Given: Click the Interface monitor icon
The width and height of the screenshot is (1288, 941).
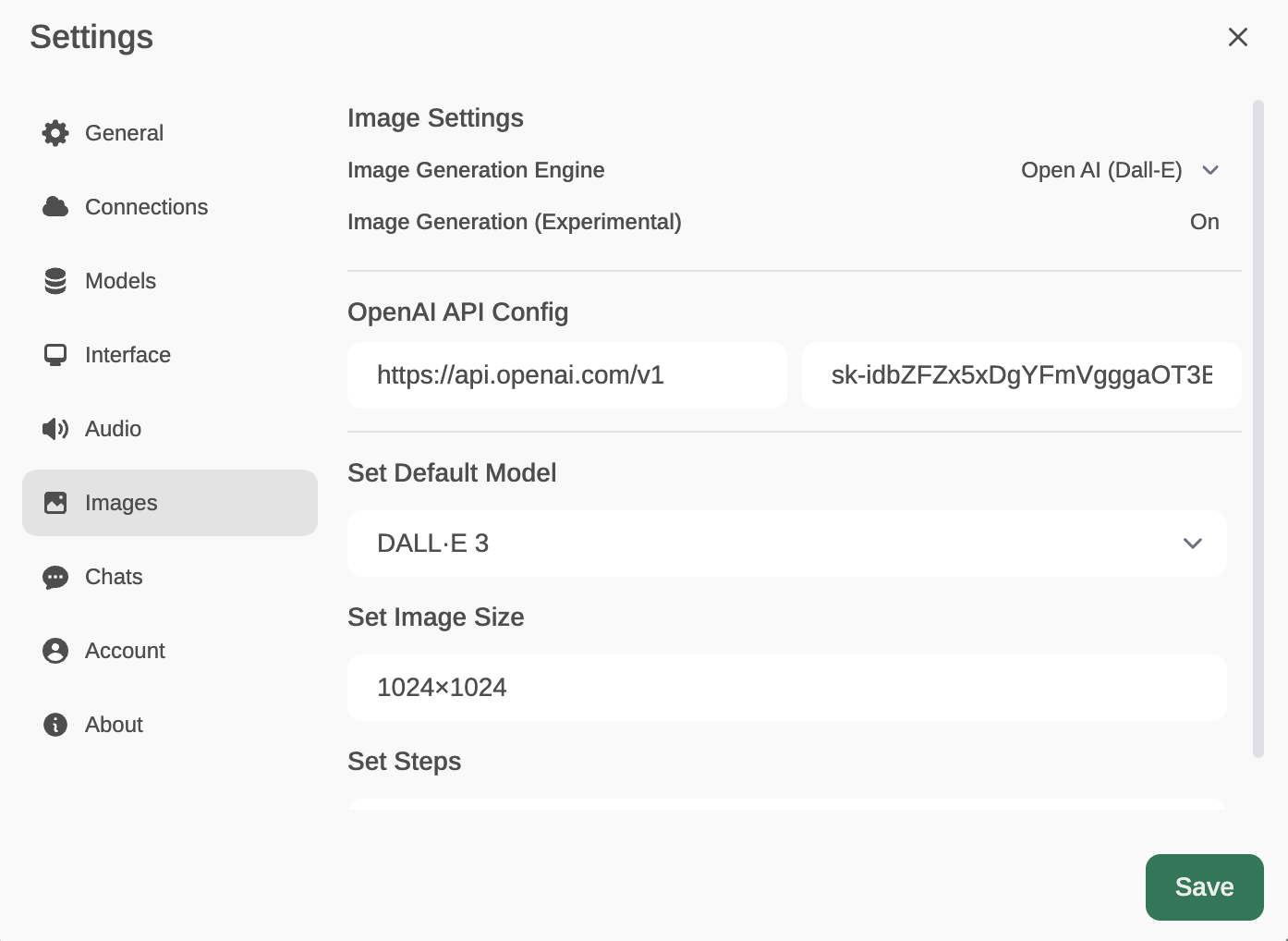Looking at the screenshot, I should [55, 355].
